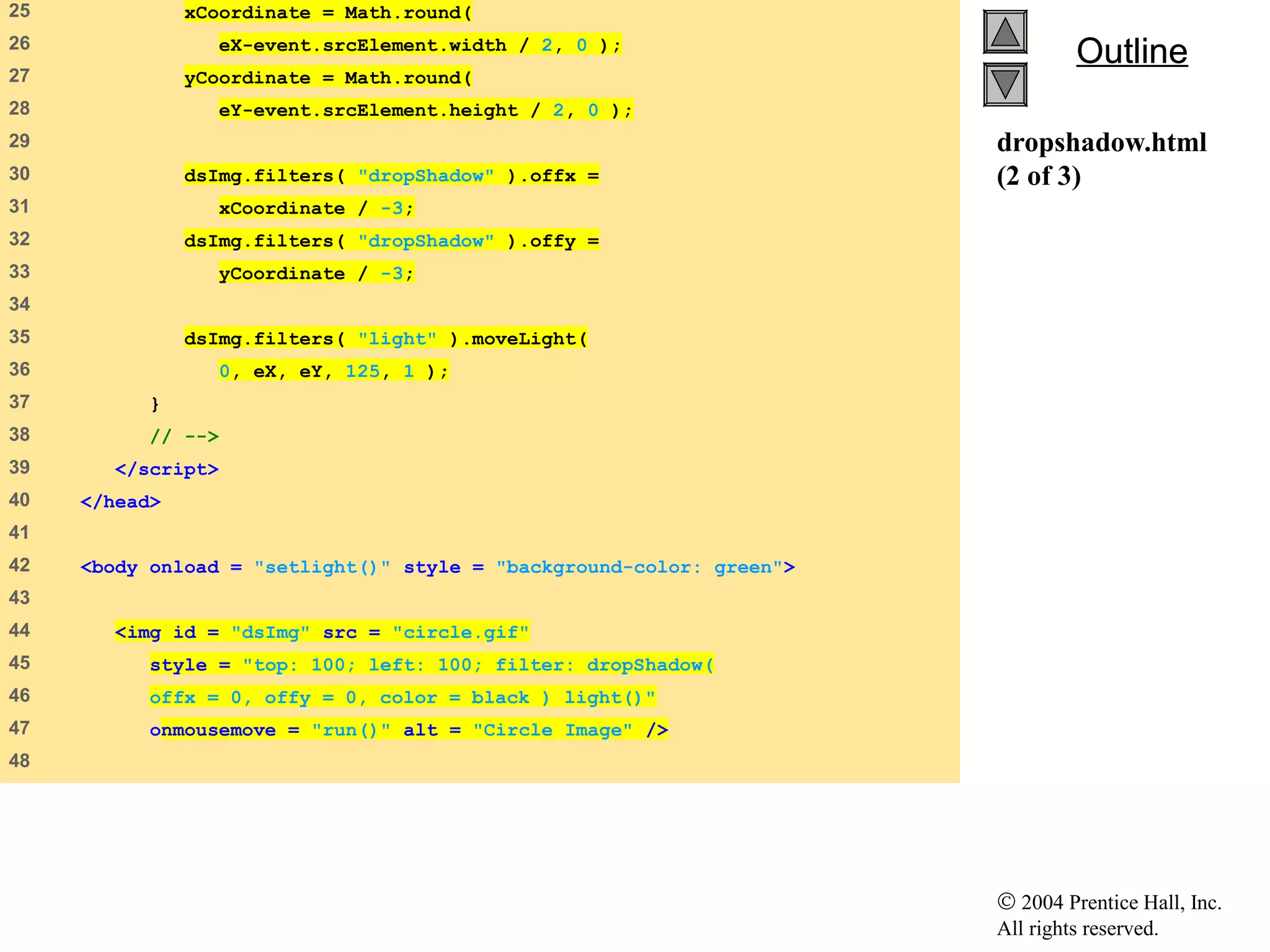Select the '</script>' closing tag
Screen dimensions: 1270x952
167,469
